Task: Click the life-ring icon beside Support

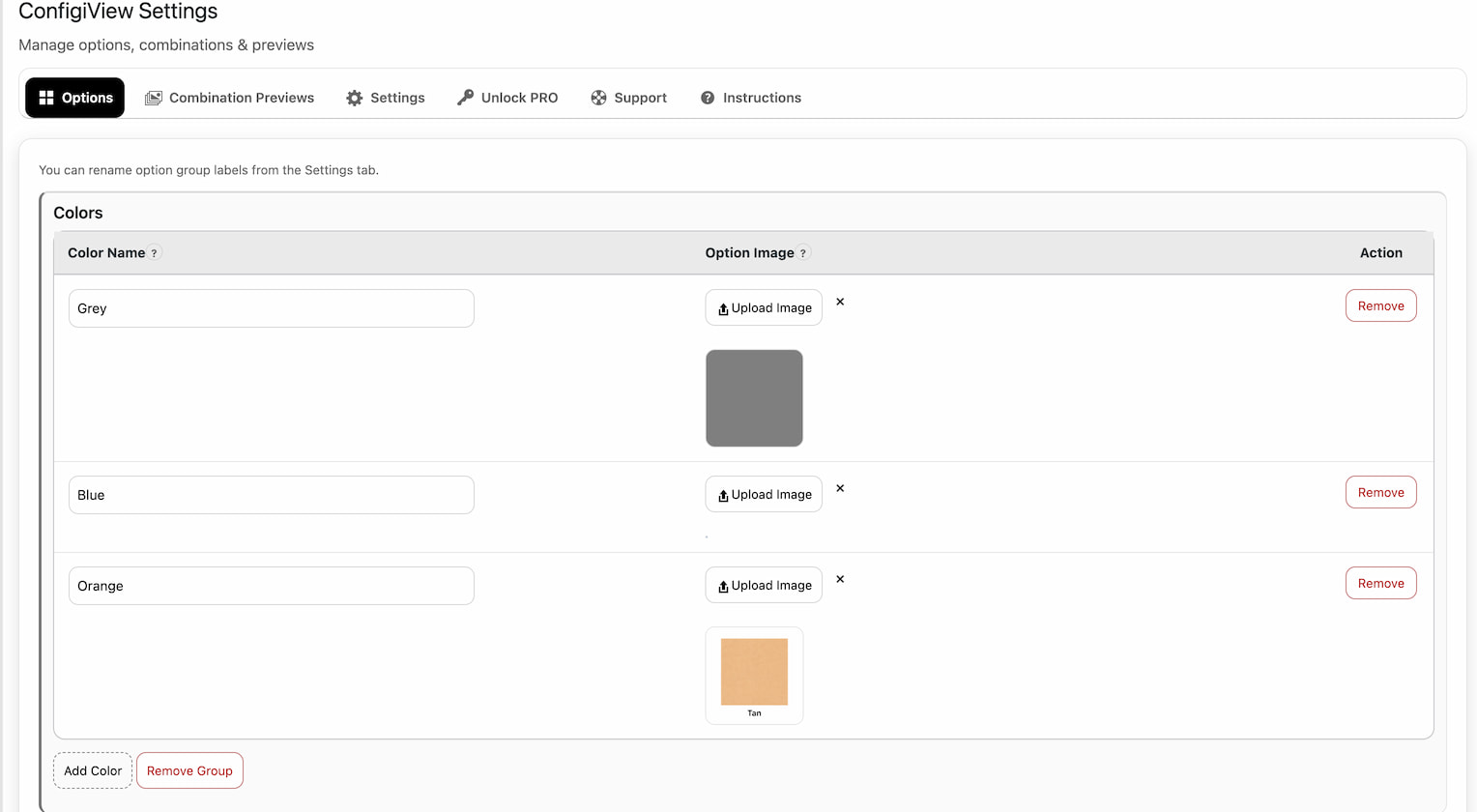Action: (x=599, y=97)
